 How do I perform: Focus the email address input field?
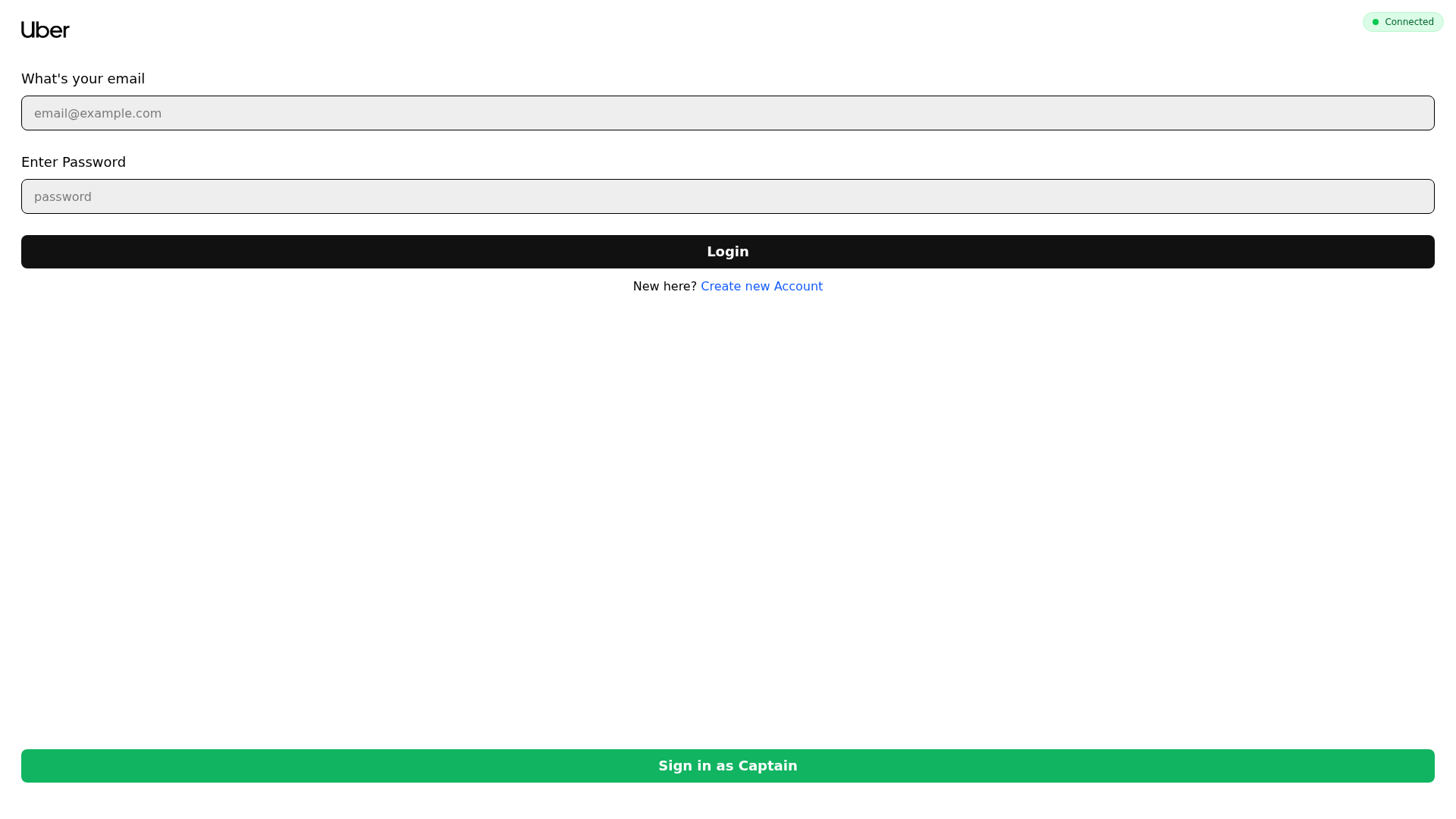tap(728, 113)
